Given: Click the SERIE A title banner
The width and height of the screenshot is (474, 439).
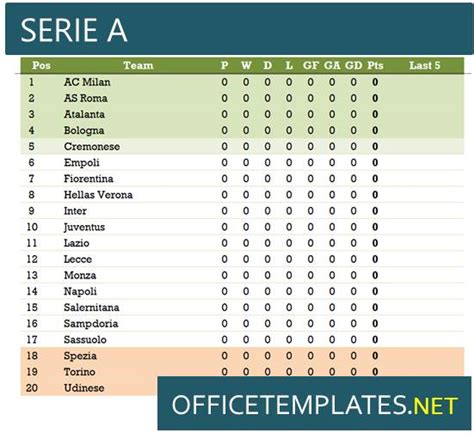Looking at the screenshot, I should pos(239,29).
